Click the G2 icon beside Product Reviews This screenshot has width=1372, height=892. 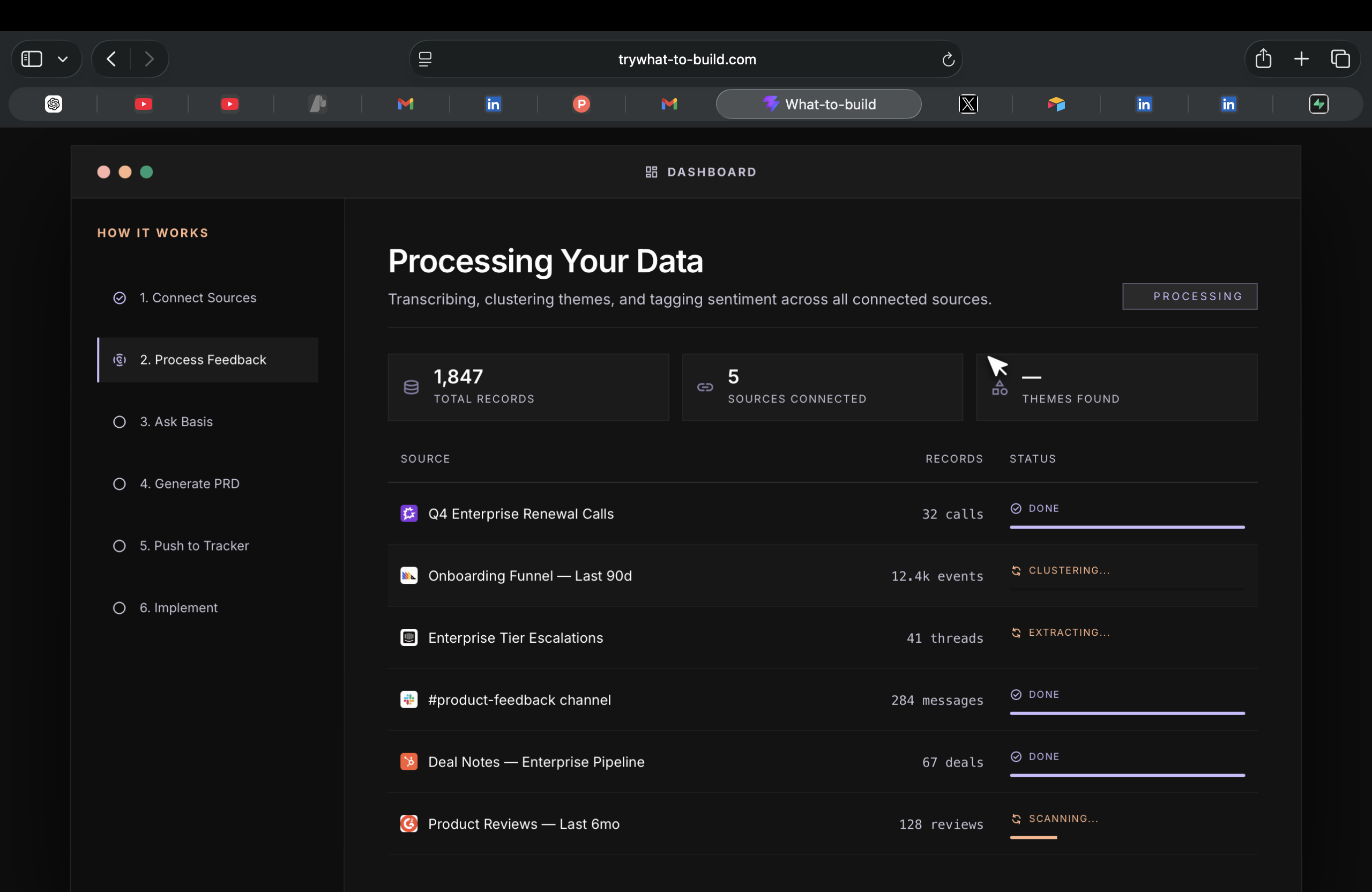pos(409,823)
